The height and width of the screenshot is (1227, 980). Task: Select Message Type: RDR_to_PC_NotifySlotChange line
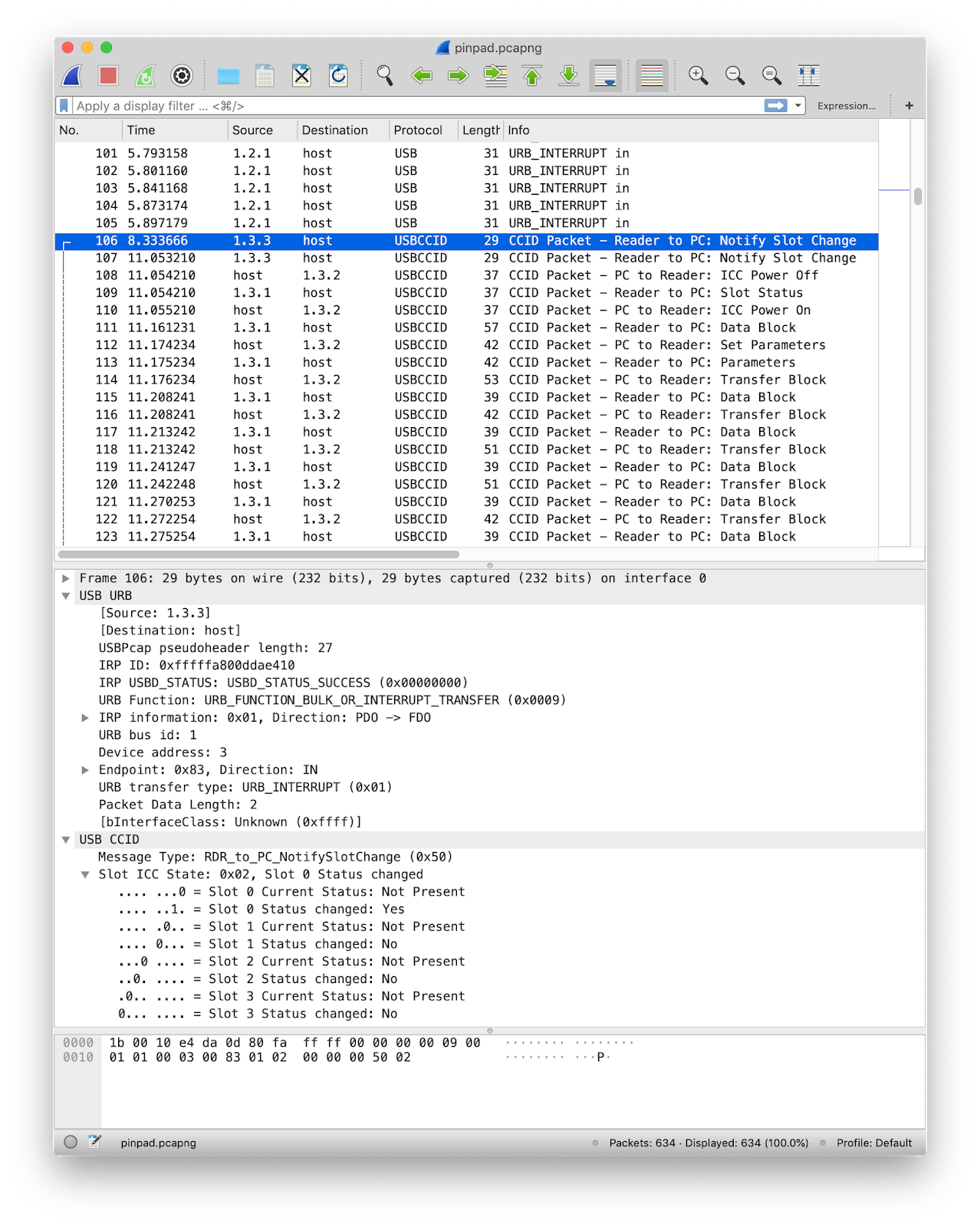point(275,857)
